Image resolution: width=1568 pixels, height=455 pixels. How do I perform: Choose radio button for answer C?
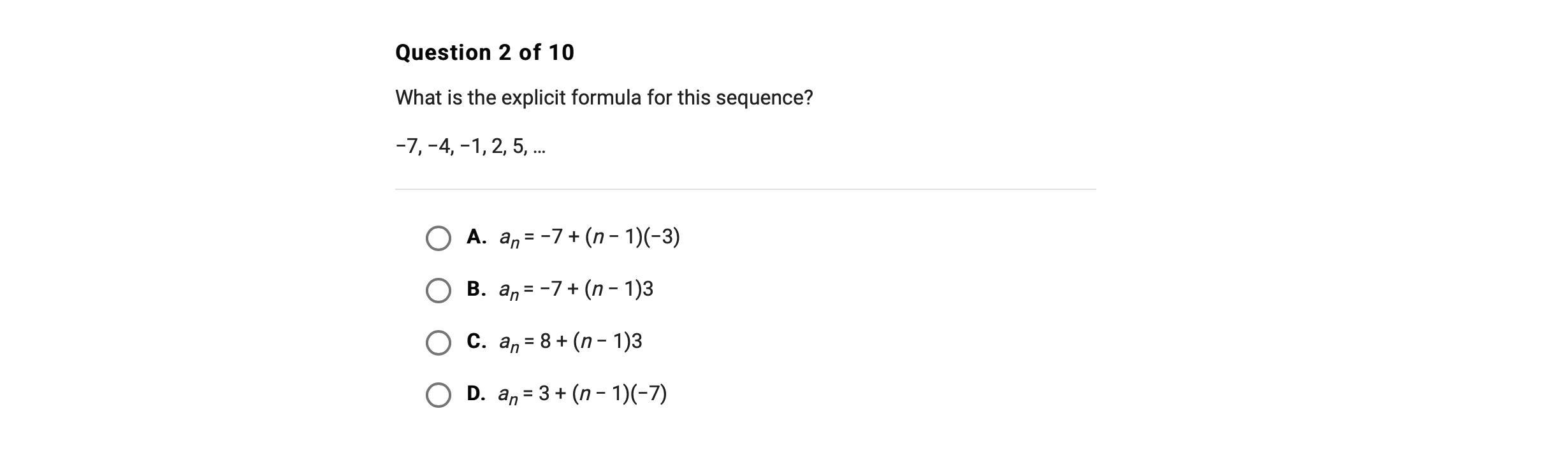(x=438, y=343)
